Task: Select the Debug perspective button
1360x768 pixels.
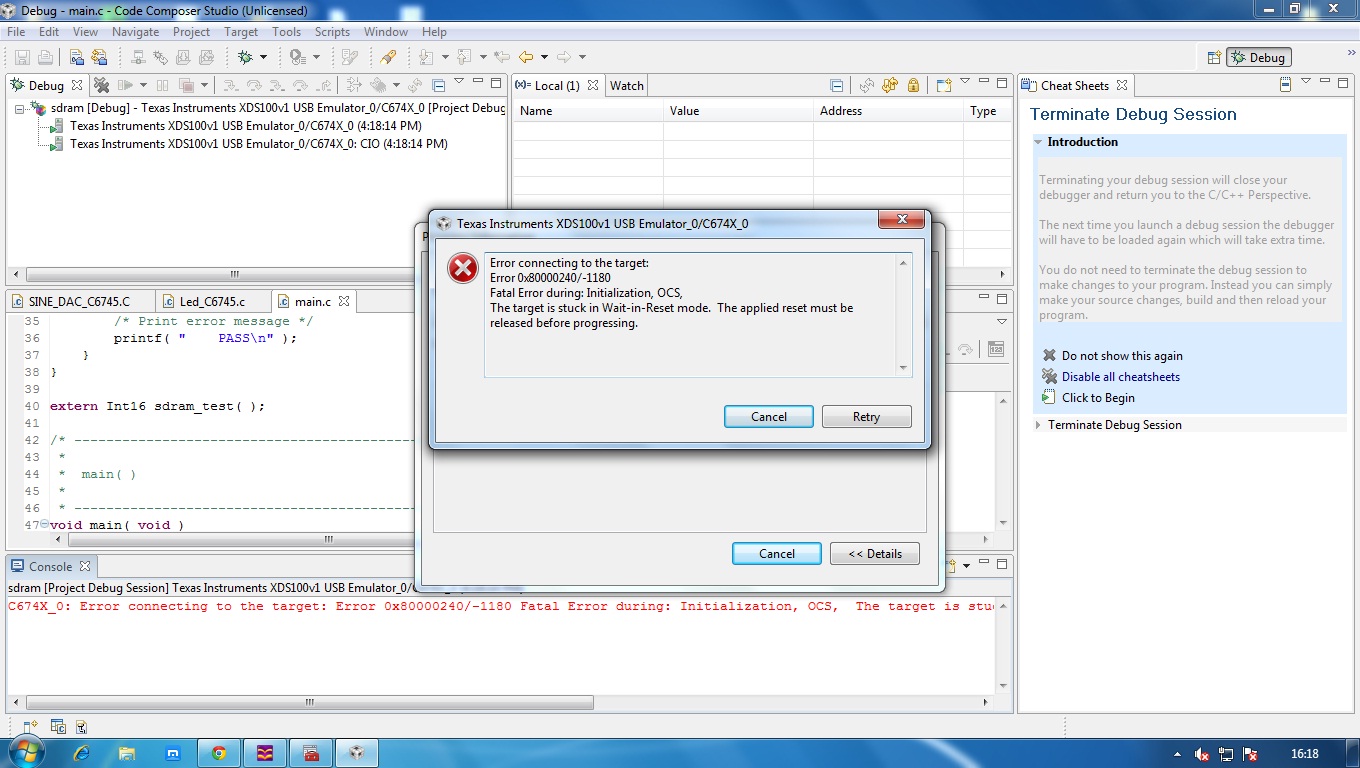Action: [x=1259, y=58]
